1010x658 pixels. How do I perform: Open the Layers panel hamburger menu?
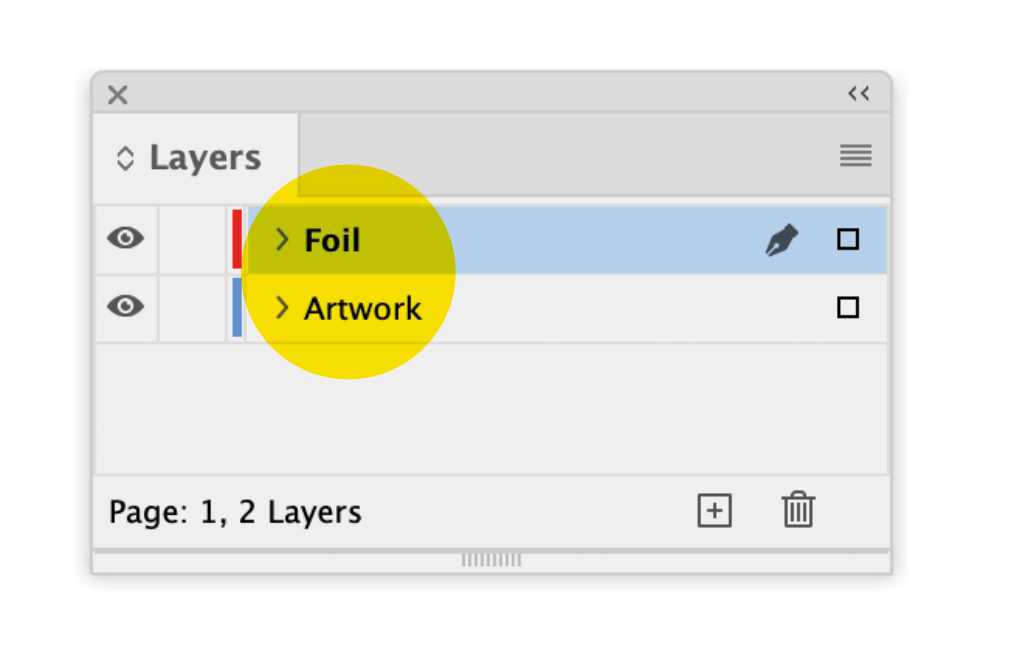(855, 155)
